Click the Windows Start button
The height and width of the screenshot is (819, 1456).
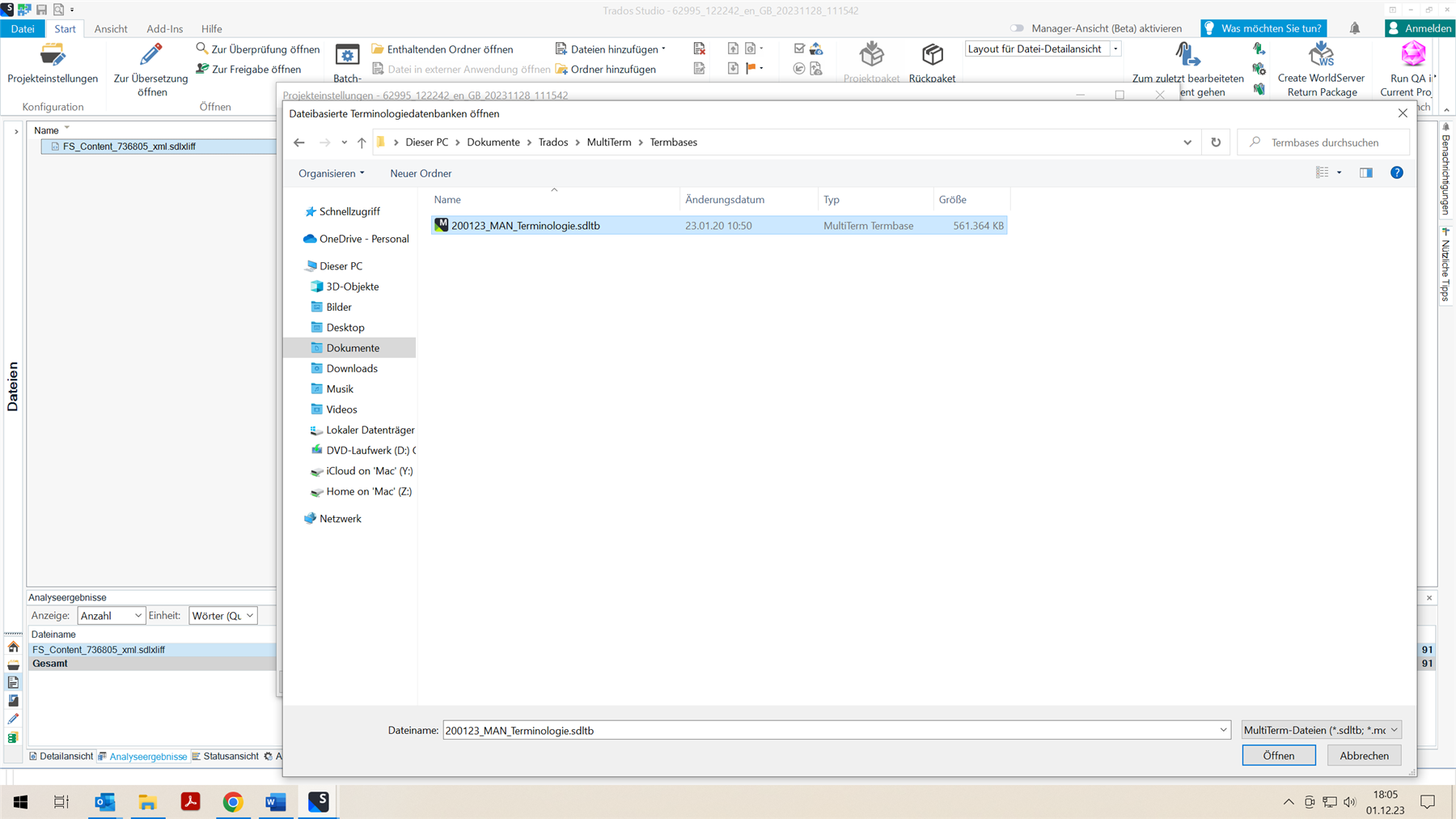click(x=20, y=802)
